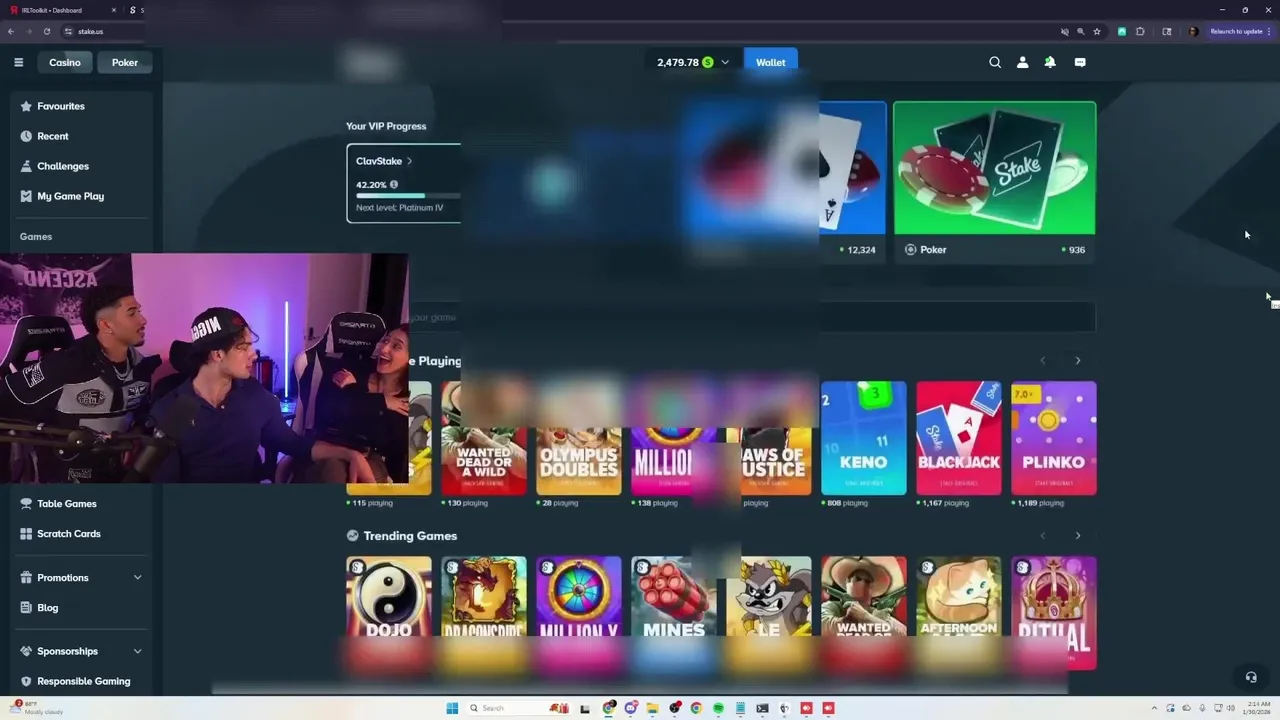1280x720 pixels.
Task: Click the browser back arrow
Action: click(x=11, y=31)
